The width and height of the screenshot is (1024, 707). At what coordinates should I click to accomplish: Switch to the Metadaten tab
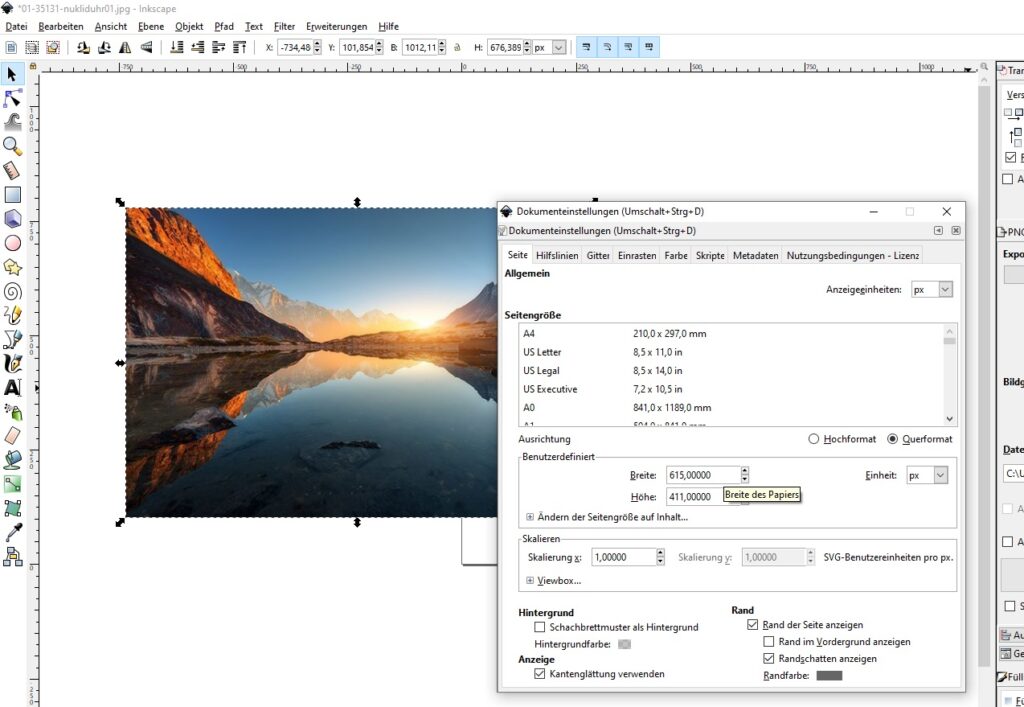755,256
